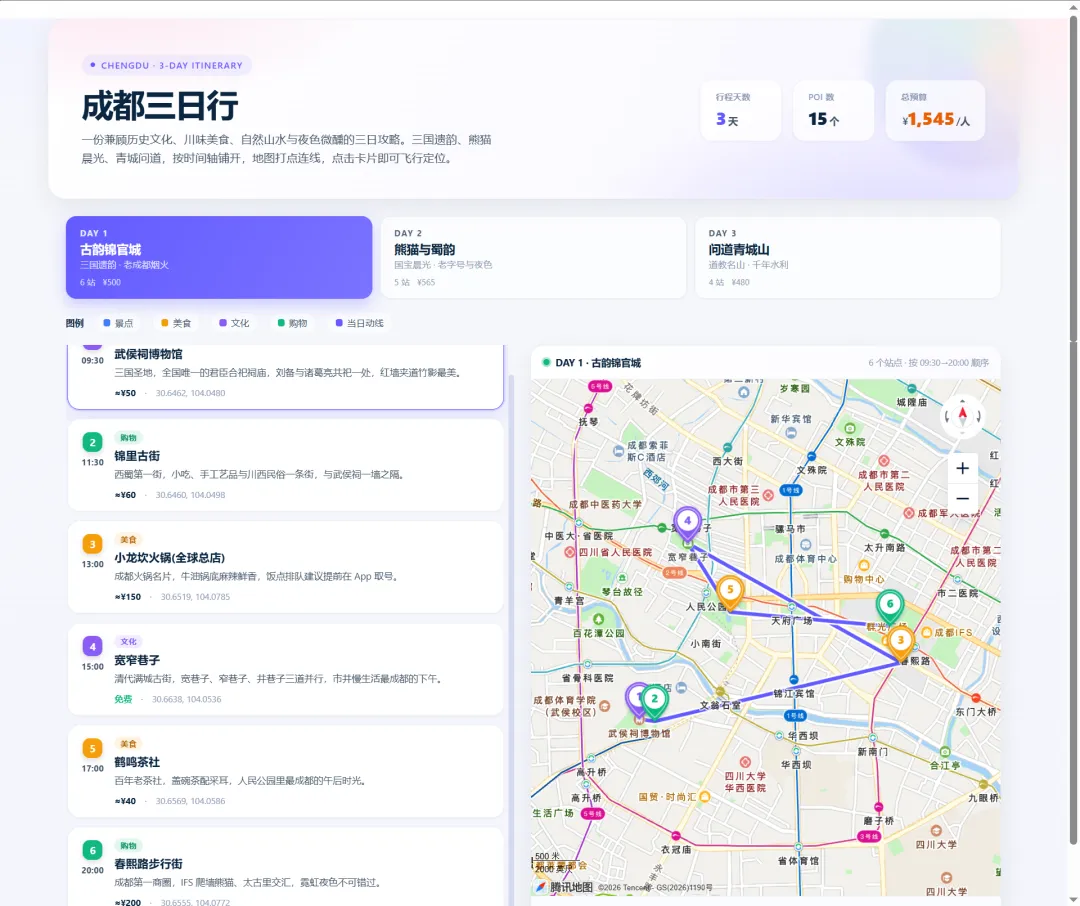Click the DAY 1 · 古韵锦官城 map header
Image resolution: width=1080 pixels, height=906 pixels.
[598, 362]
